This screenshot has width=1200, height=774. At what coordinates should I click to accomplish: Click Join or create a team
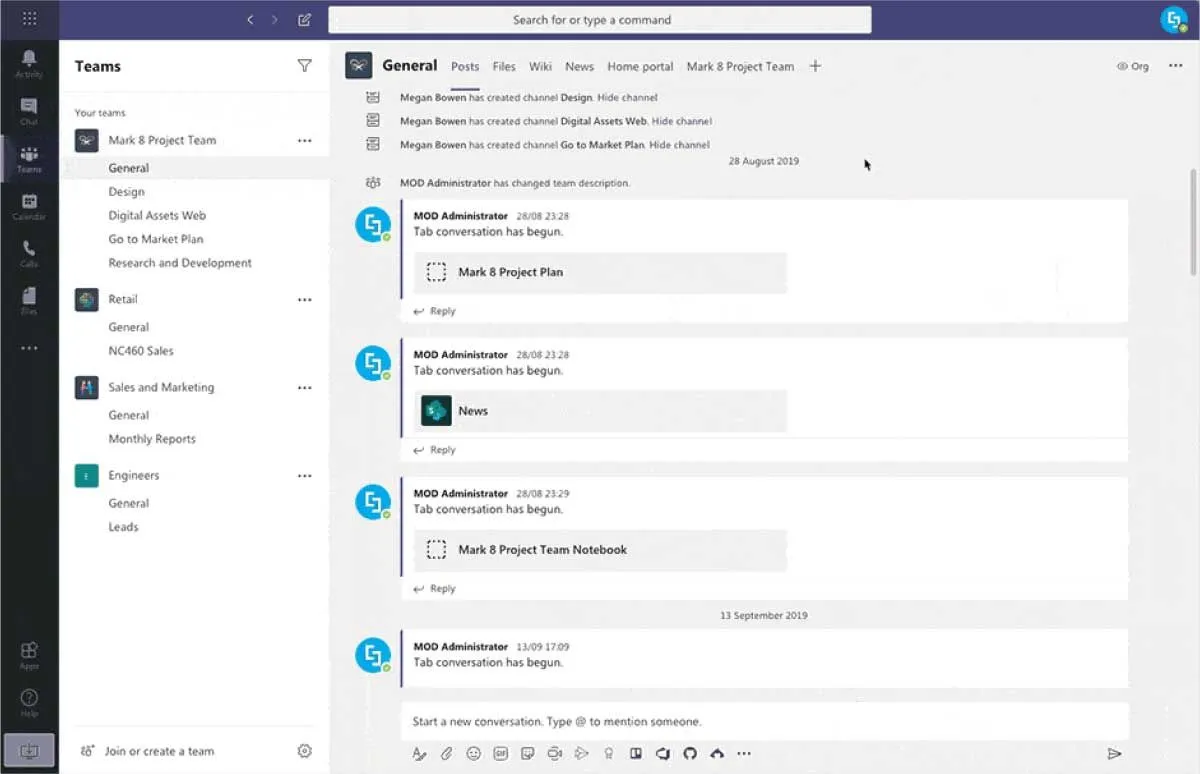click(x=148, y=751)
